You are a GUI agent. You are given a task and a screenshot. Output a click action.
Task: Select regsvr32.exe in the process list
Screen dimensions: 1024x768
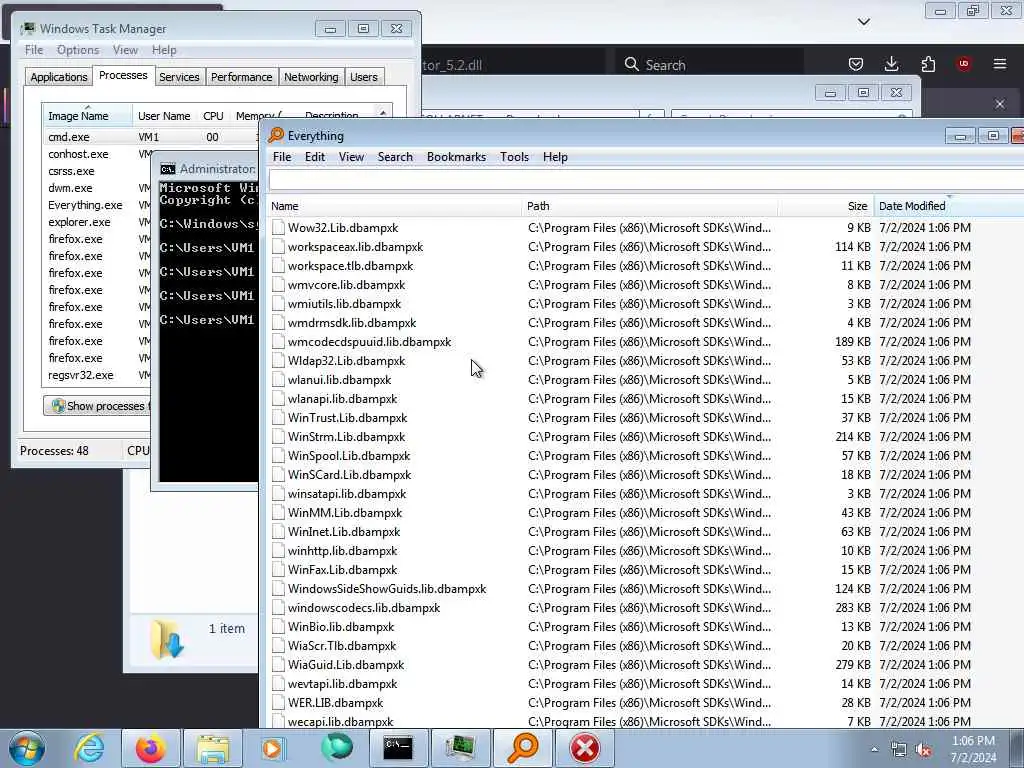(x=80, y=375)
